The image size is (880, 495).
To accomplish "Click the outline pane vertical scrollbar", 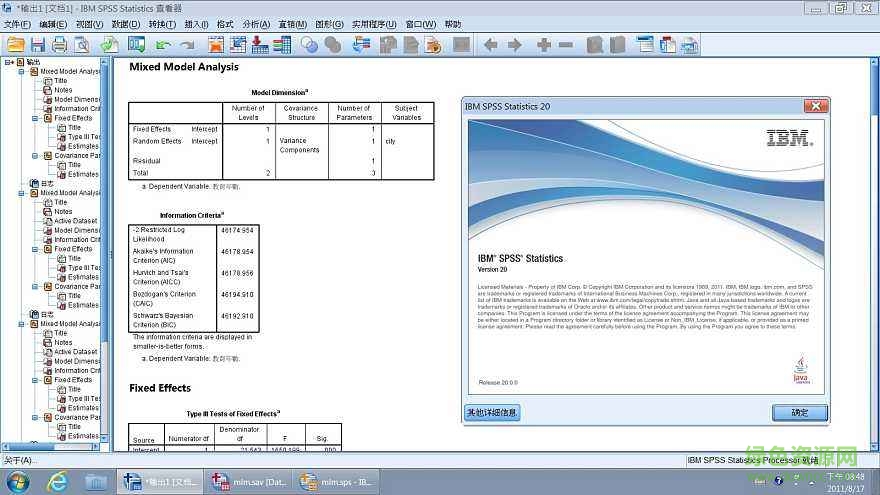I will [104, 250].
